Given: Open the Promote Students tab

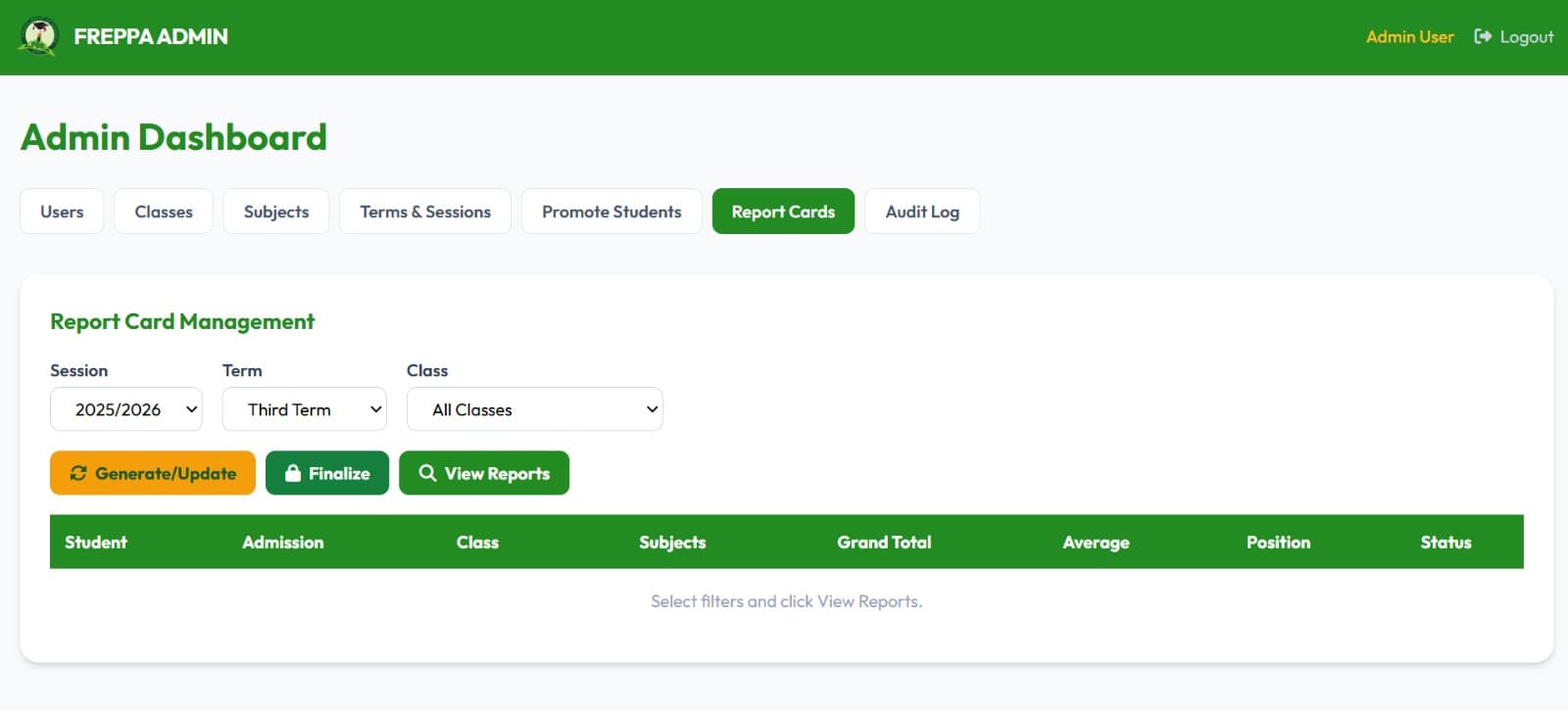Looking at the screenshot, I should [612, 212].
